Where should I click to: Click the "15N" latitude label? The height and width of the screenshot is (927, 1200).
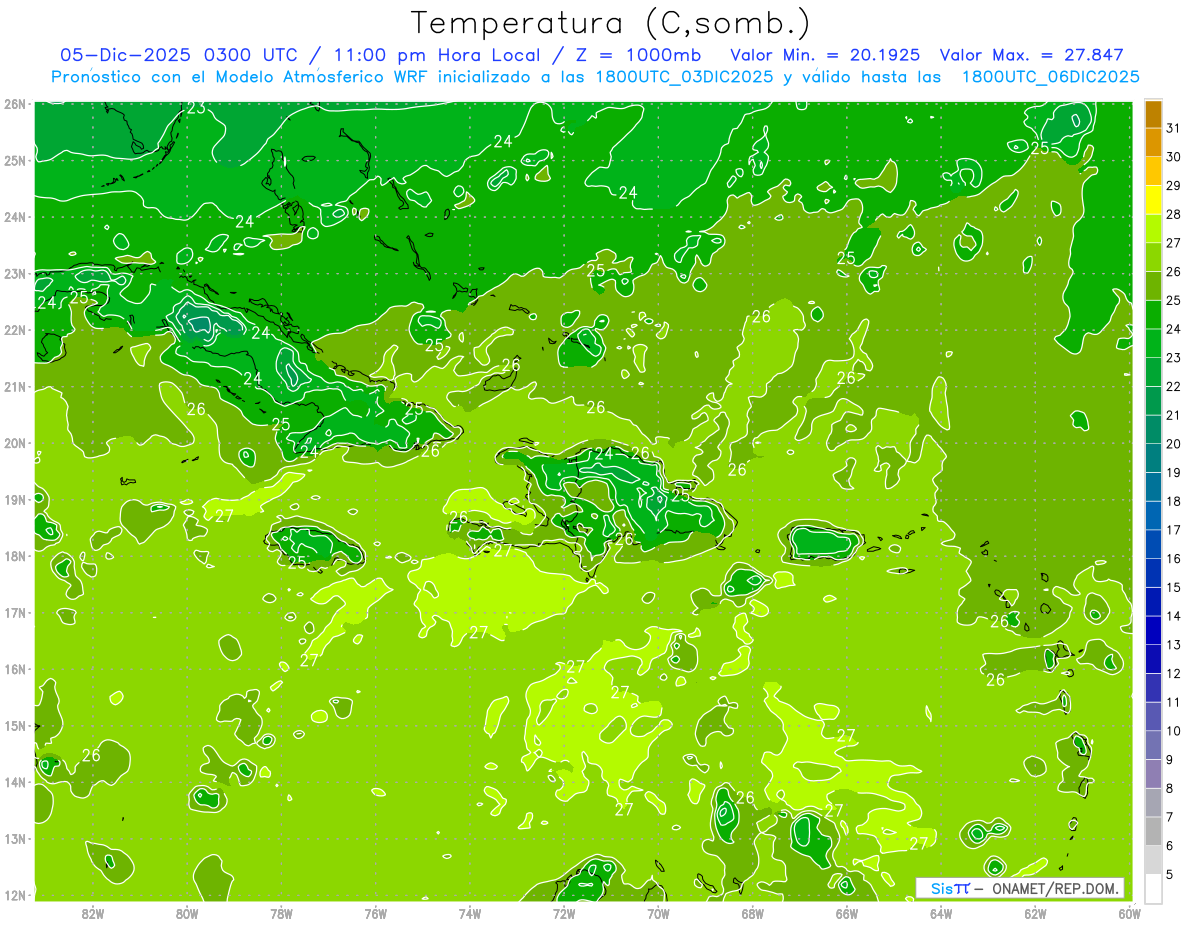coord(14,725)
